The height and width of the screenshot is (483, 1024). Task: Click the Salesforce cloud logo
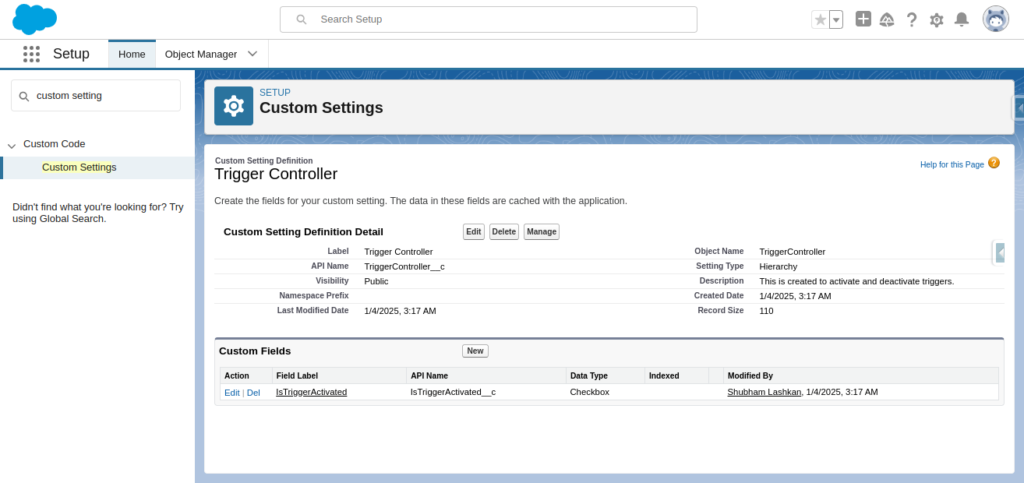(35, 20)
